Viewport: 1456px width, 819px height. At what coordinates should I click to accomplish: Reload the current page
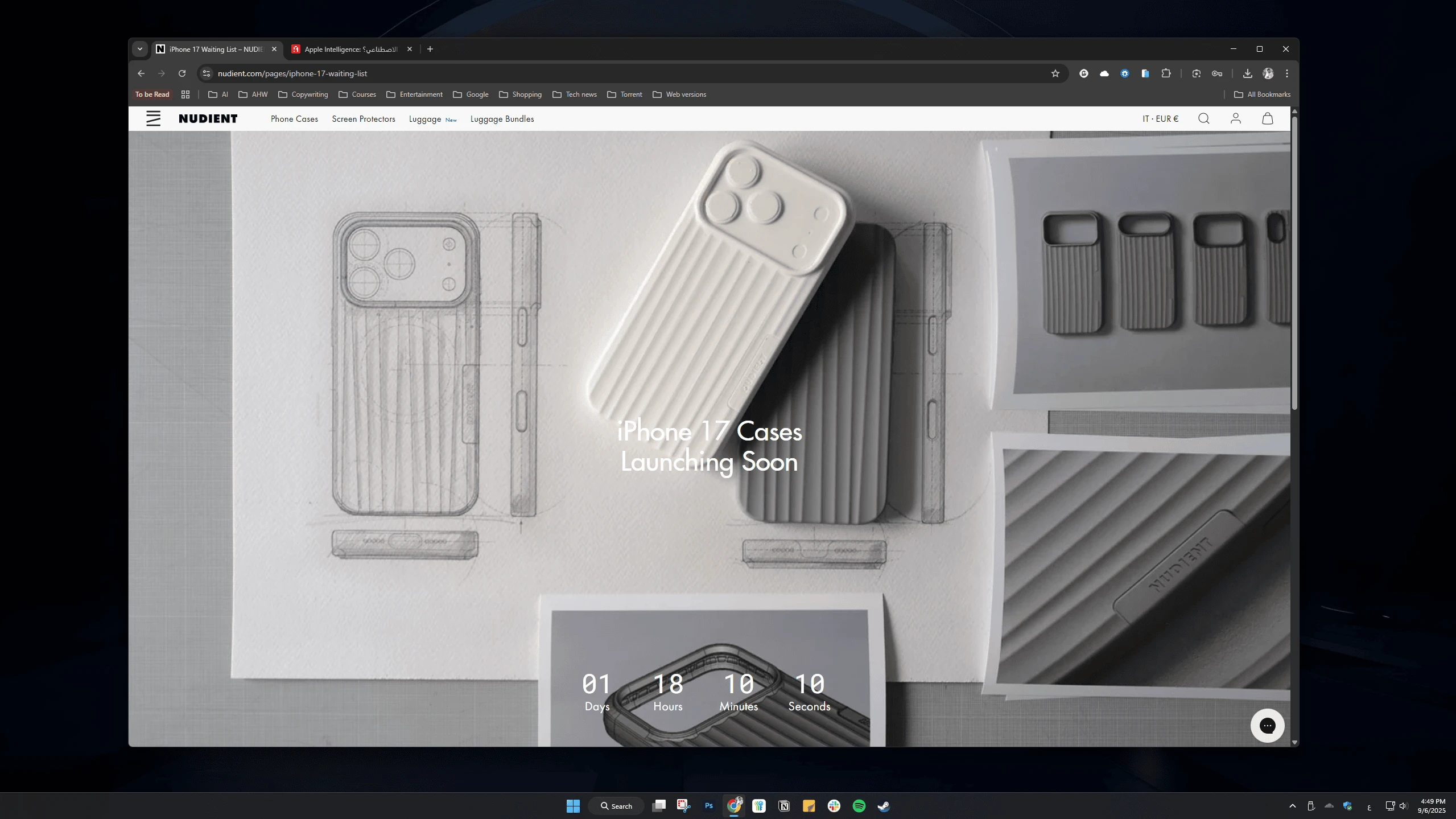(x=182, y=73)
